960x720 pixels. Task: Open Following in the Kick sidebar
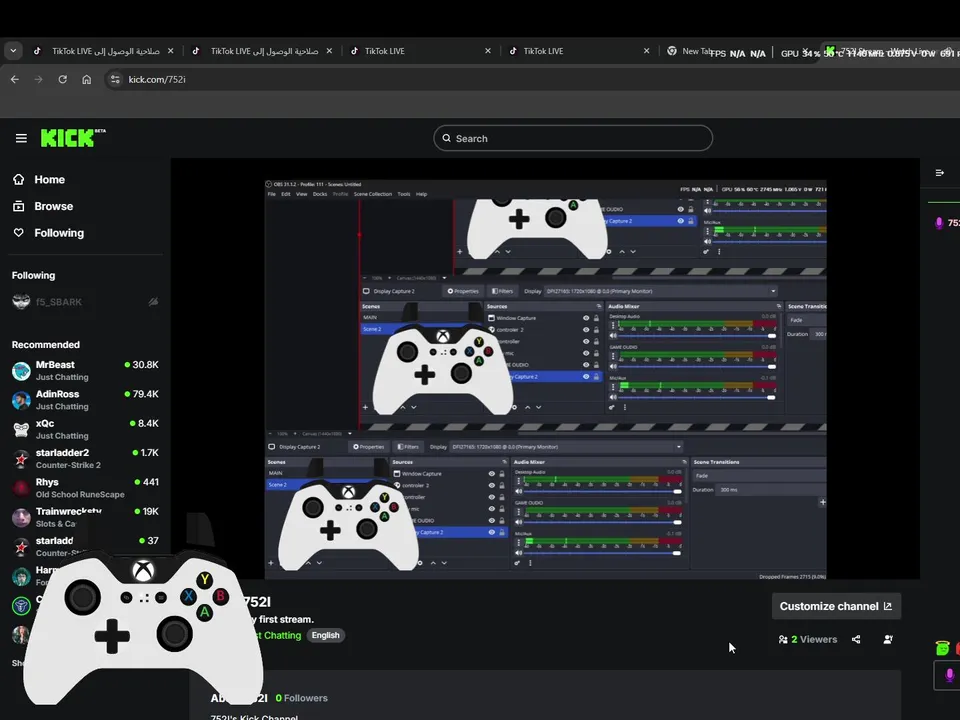click(48, 233)
